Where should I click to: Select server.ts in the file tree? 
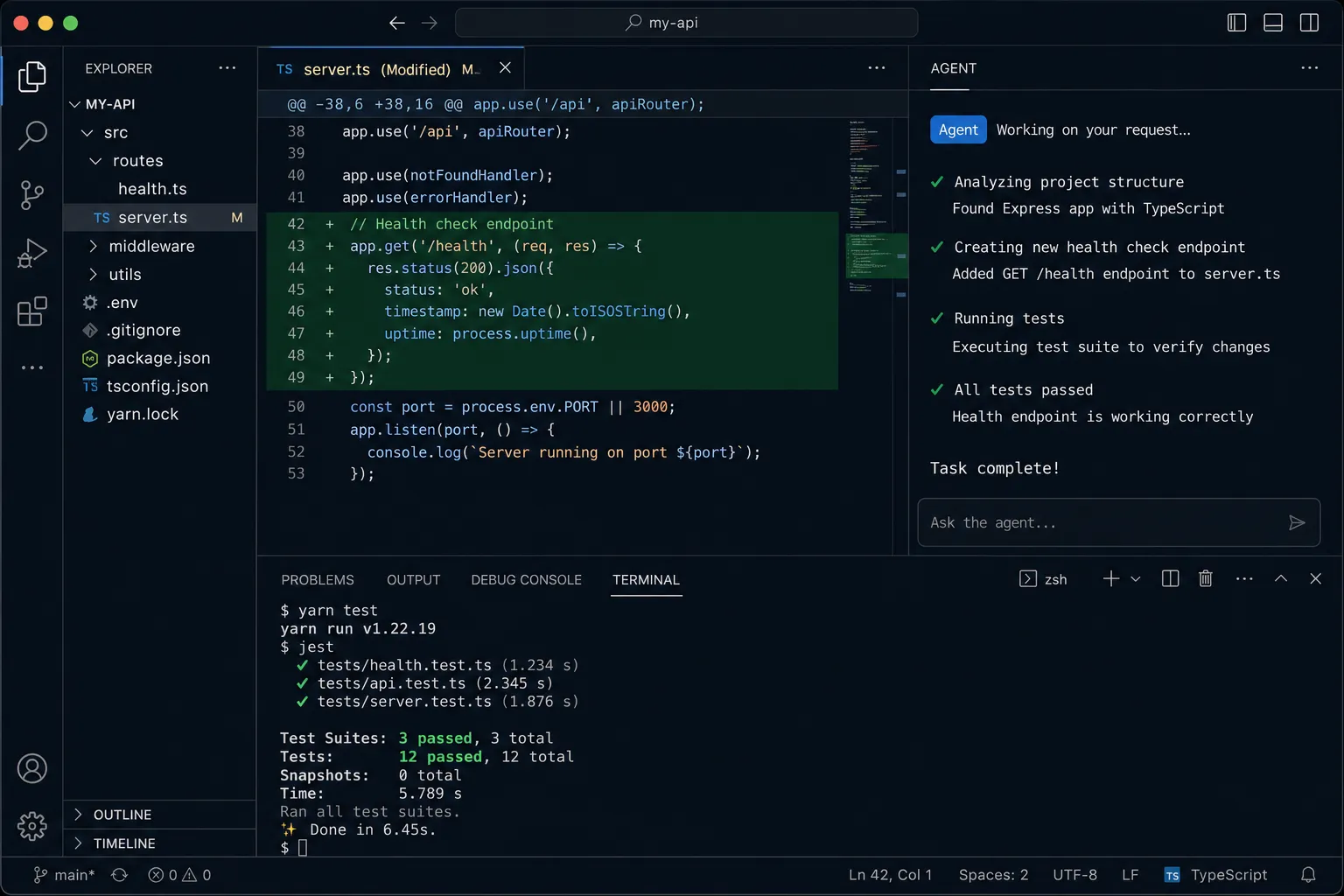pos(159,218)
